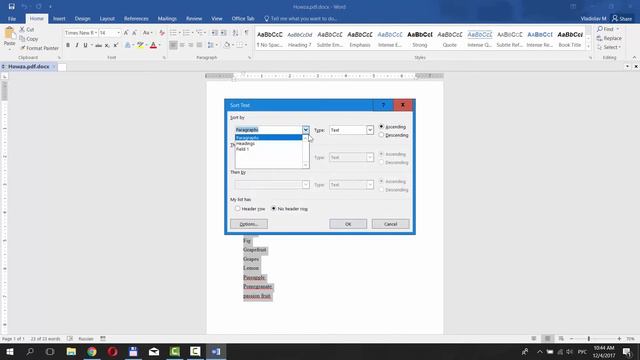Click the Copy icon in the ribbon

tap(22, 39)
